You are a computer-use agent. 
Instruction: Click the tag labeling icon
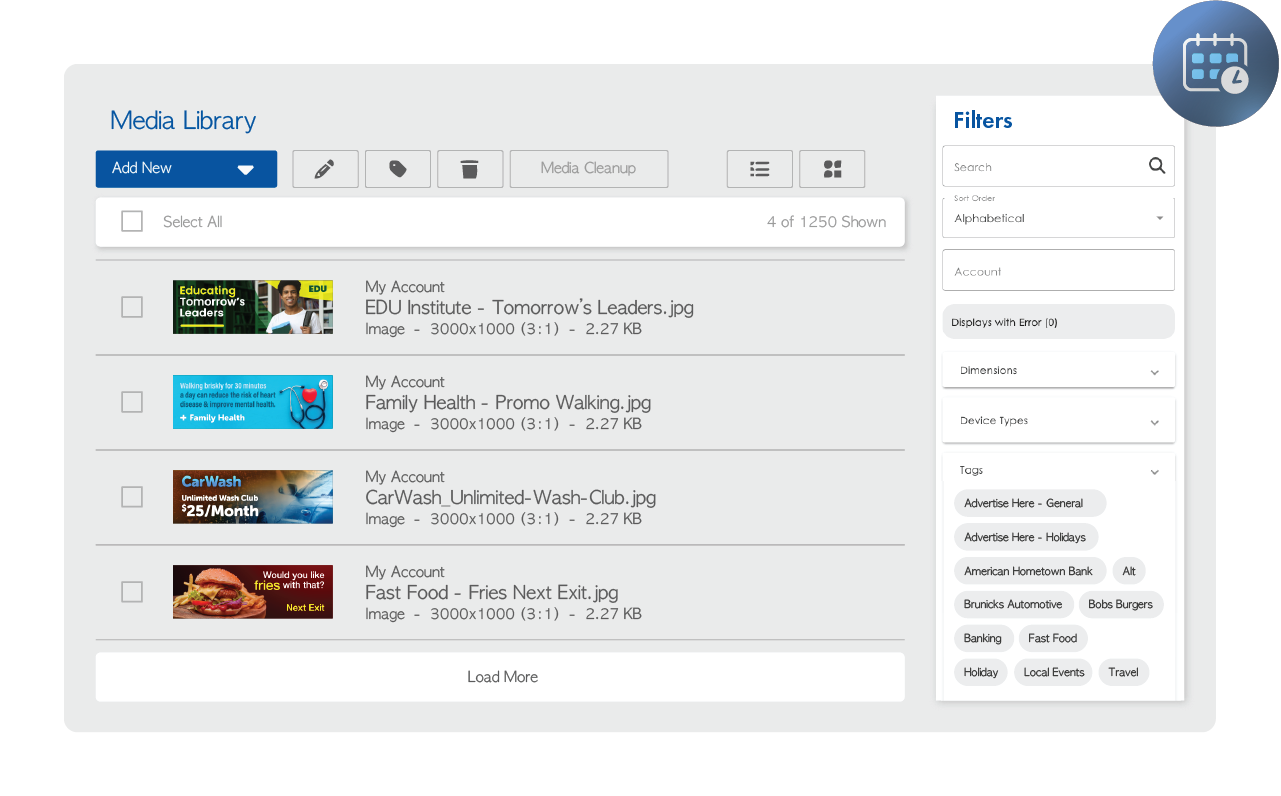(397, 169)
